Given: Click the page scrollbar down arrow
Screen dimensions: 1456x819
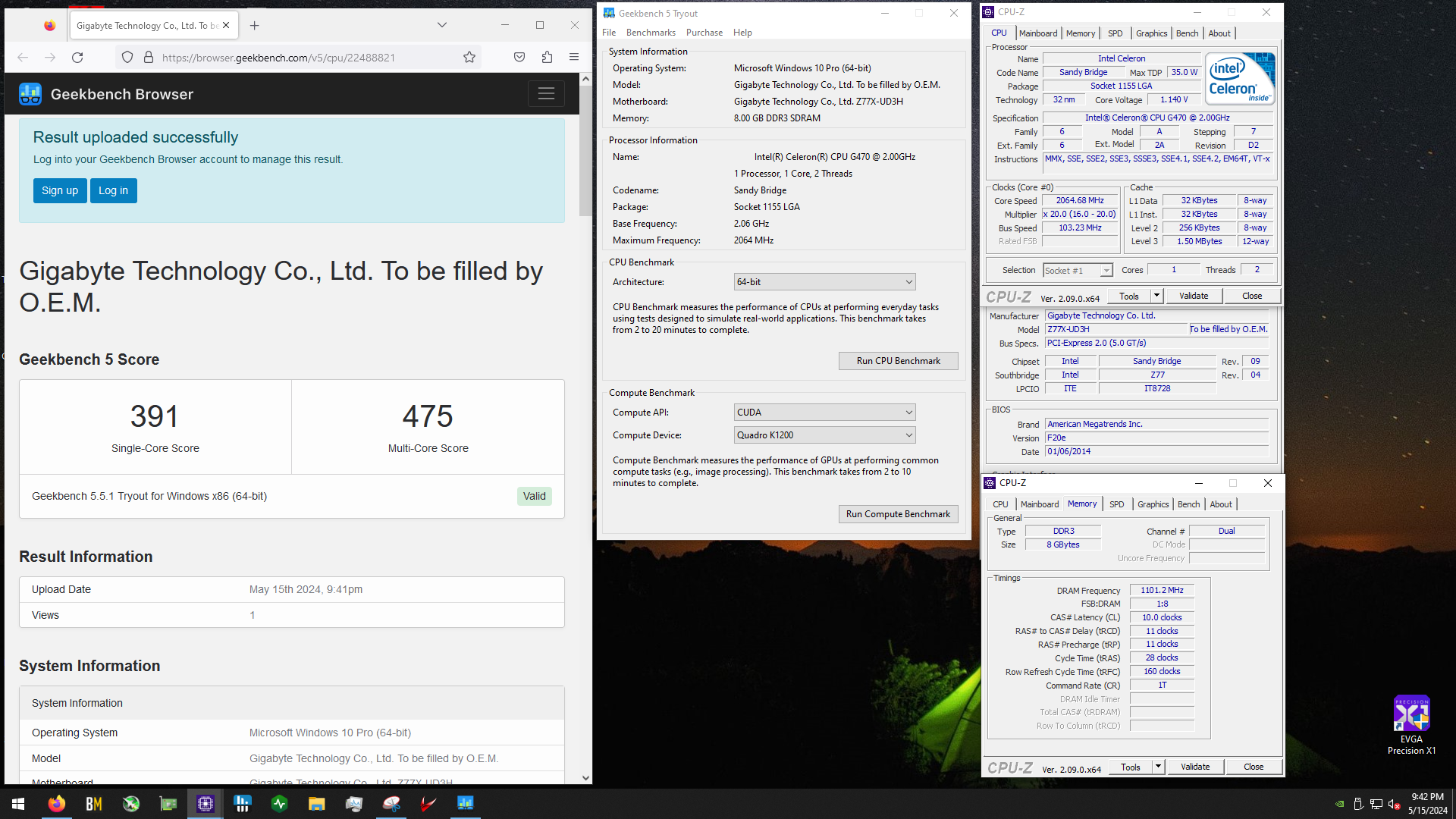Looking at the screenshot, I should click(585, 778).
